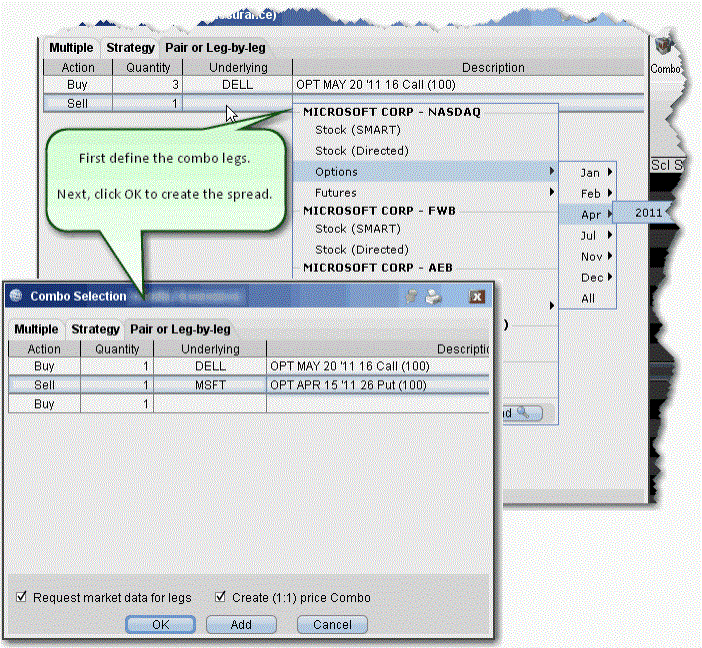Click the Cancel button

(332, 624)
